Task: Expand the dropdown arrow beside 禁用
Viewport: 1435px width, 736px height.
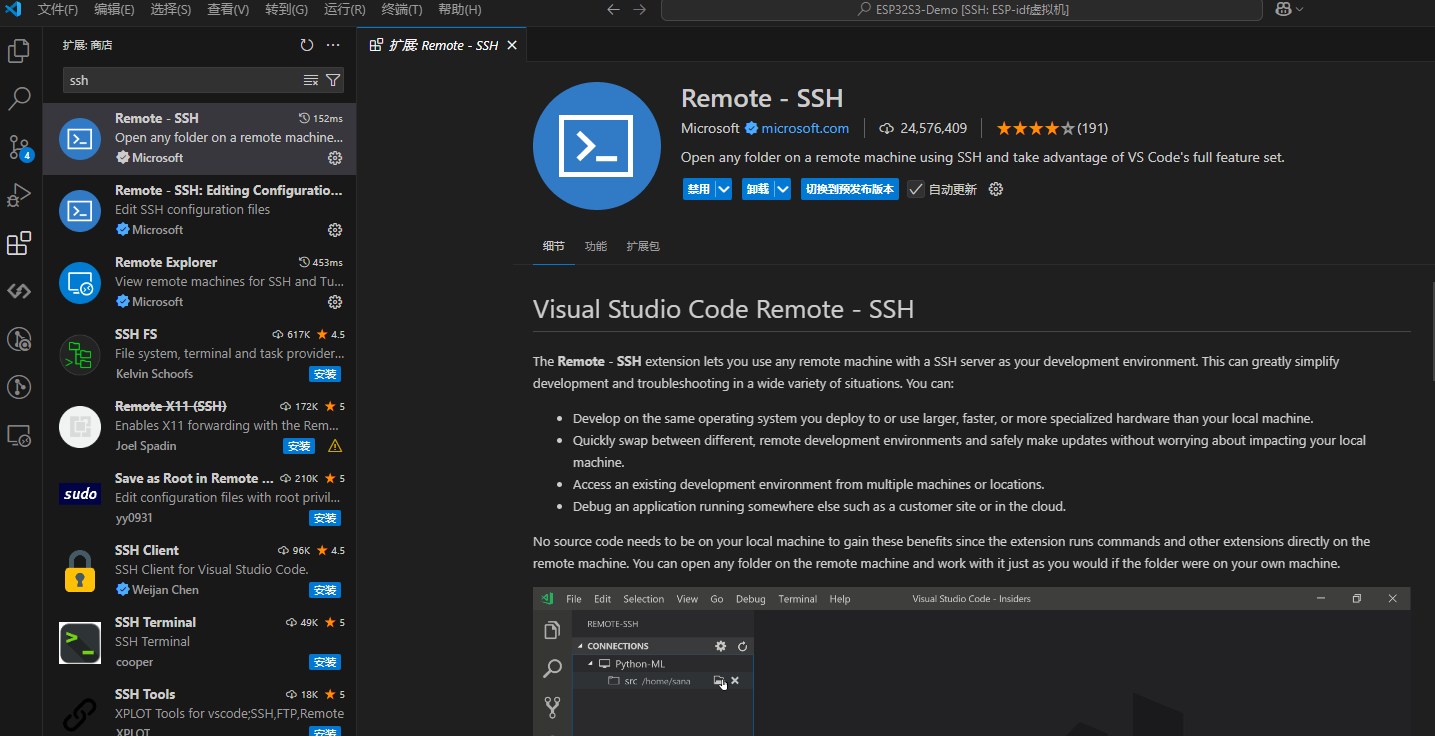Action: pos(724,189)
